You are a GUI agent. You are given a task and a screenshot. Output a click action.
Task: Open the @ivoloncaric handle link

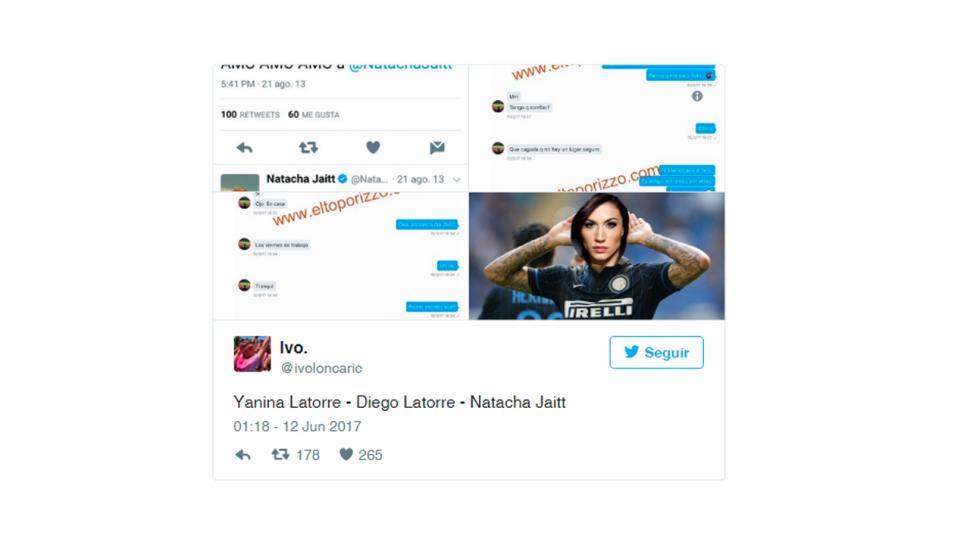coord(322,368)
